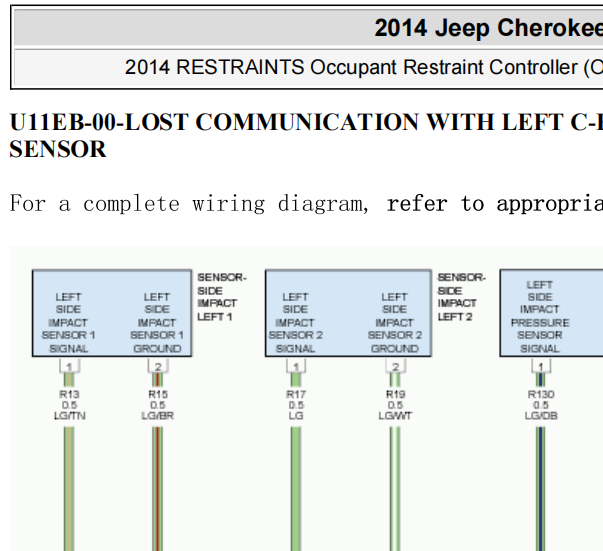Click pin 2 above wire R15
Viewport: 603px width, 551px height.
(x=158, y=366)
